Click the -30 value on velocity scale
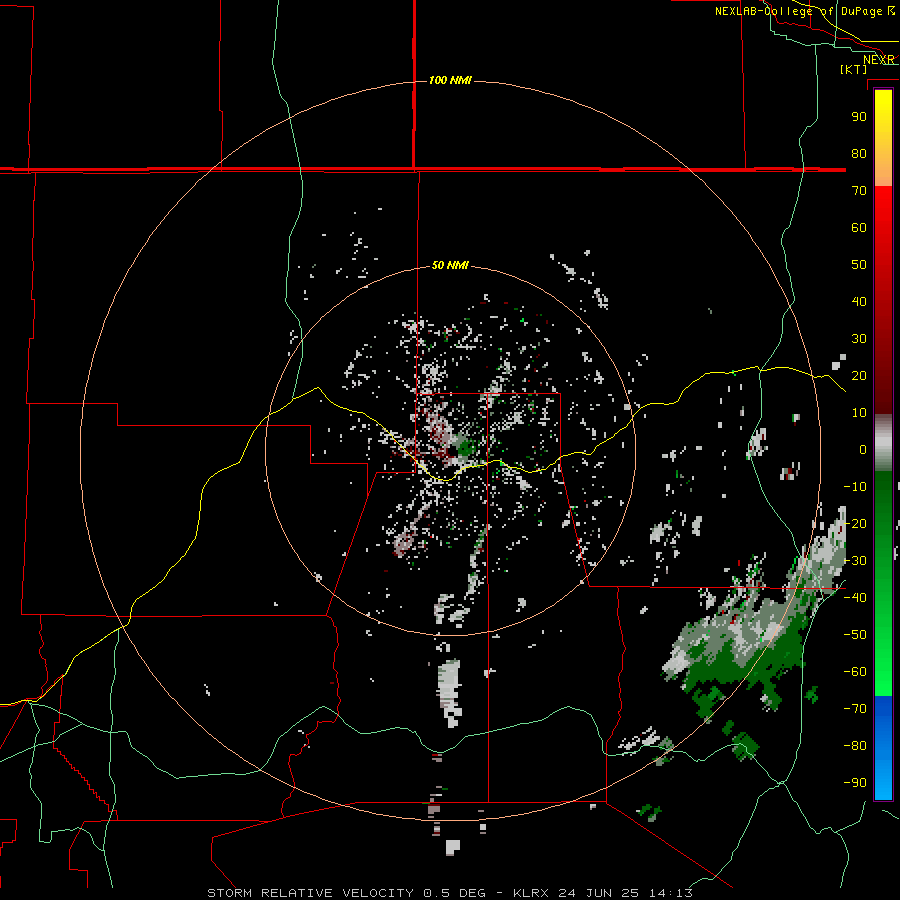Image resolution: width=900 pixels, height=900 pixels. point(855,561)
